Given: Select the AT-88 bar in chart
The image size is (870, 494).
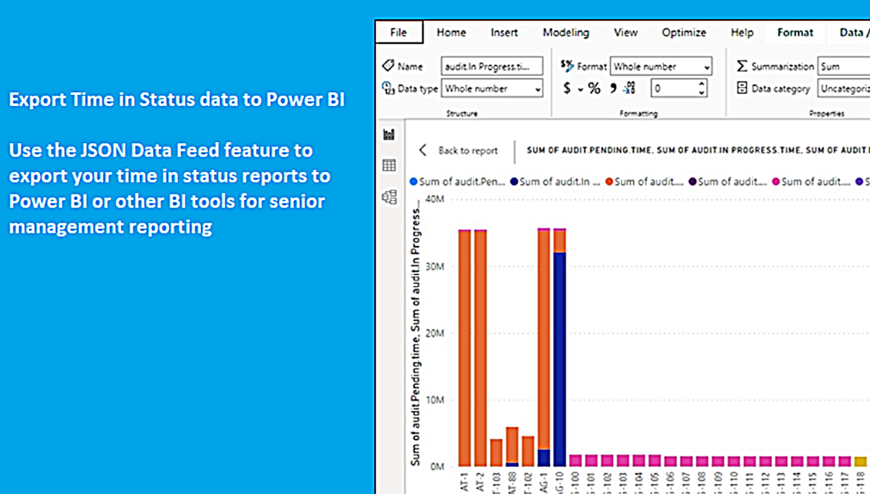Looking at the screenshot, I should click(512, 446).
